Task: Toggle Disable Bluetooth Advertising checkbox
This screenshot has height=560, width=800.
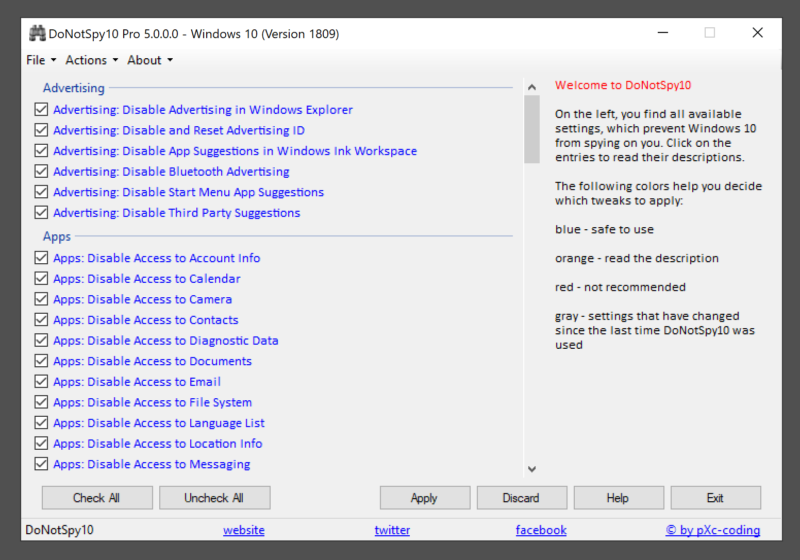Action: point(41,172)
